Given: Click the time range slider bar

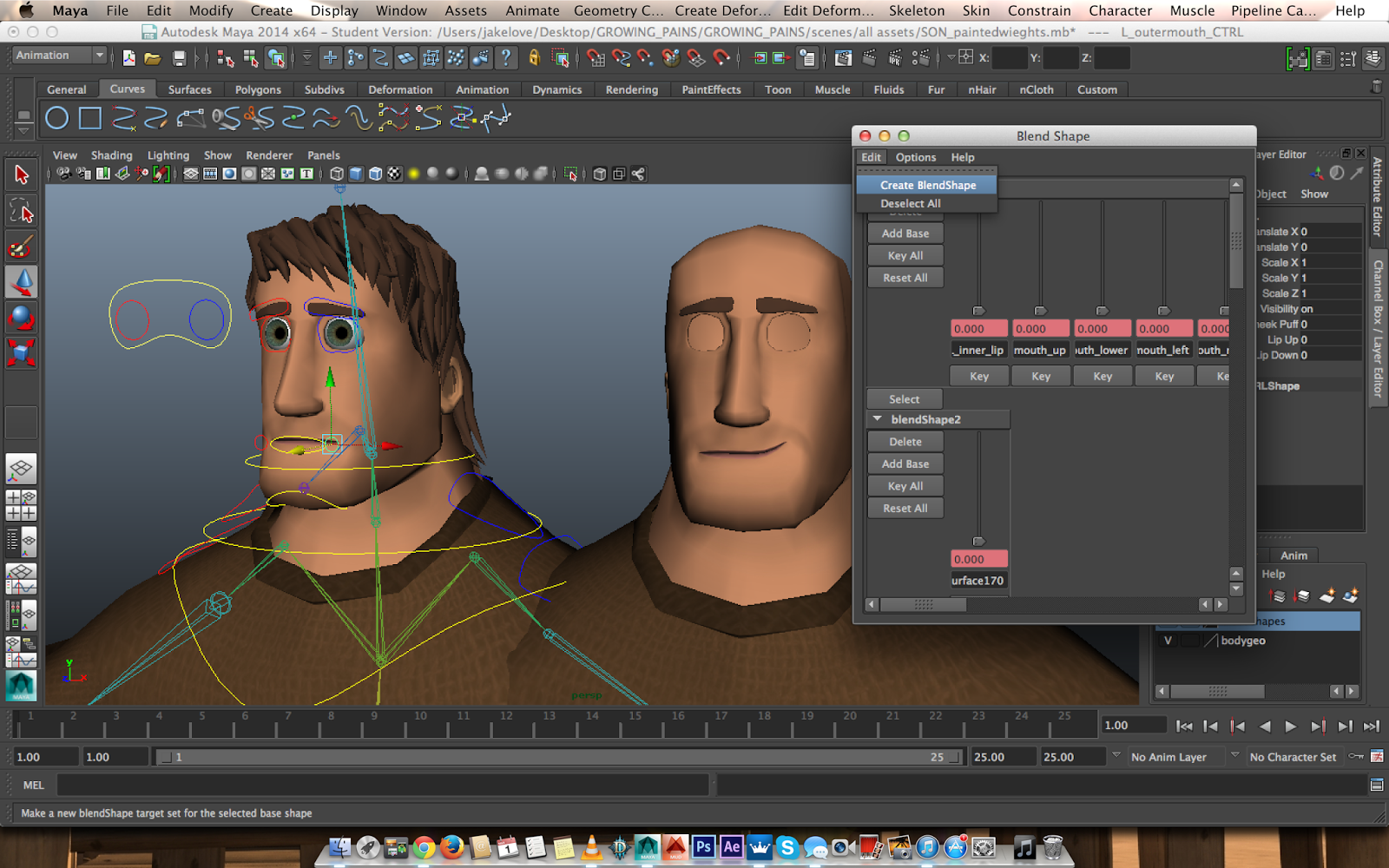Looking at the screenshot, I should pos(561,757).
